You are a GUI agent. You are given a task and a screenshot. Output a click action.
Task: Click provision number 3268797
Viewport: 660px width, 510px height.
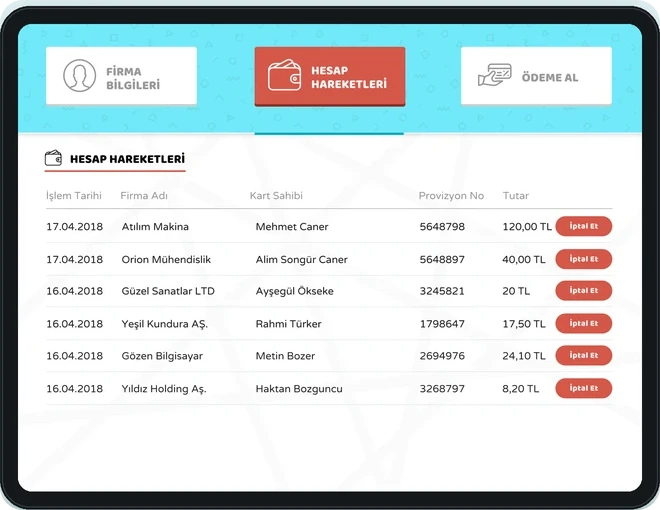442,389
